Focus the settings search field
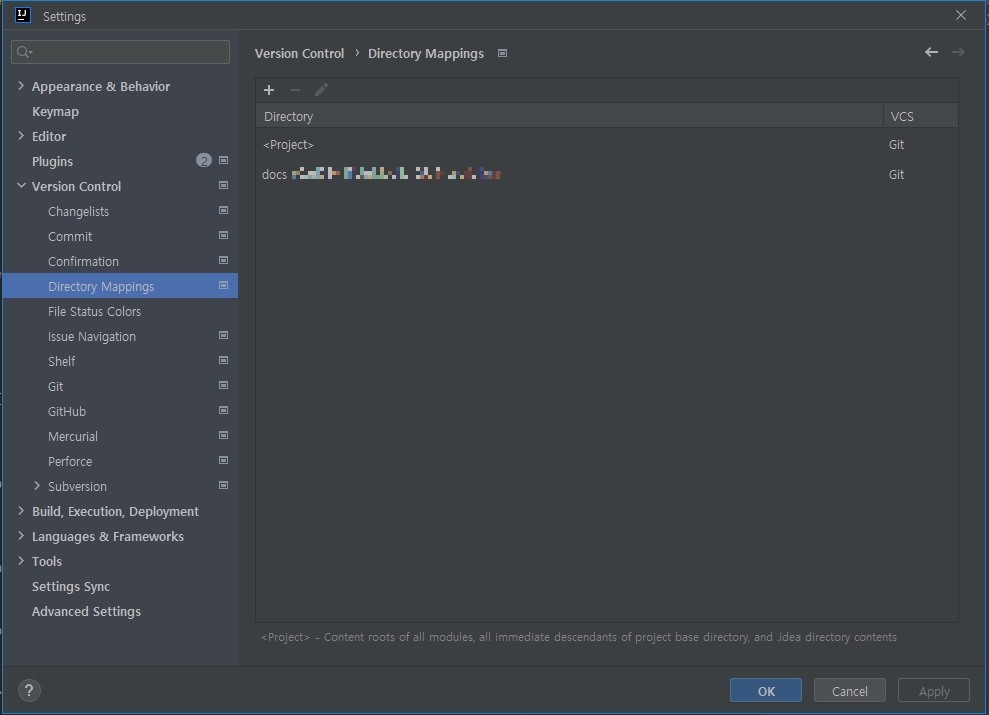The height and width of the screenshot is (715, 989). point(120,52)
